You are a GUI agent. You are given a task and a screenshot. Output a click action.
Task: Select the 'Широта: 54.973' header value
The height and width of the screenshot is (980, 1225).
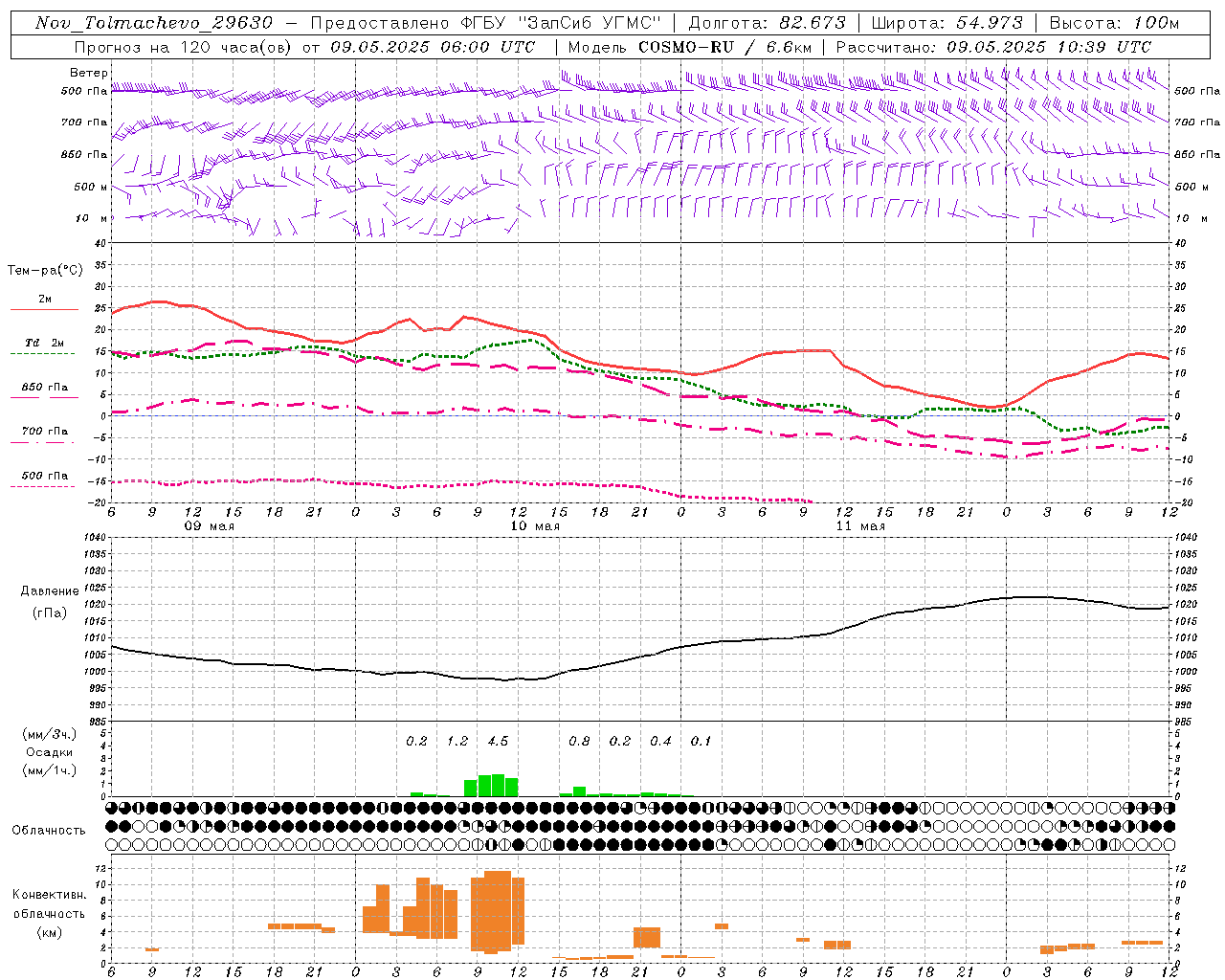[947, 23]
